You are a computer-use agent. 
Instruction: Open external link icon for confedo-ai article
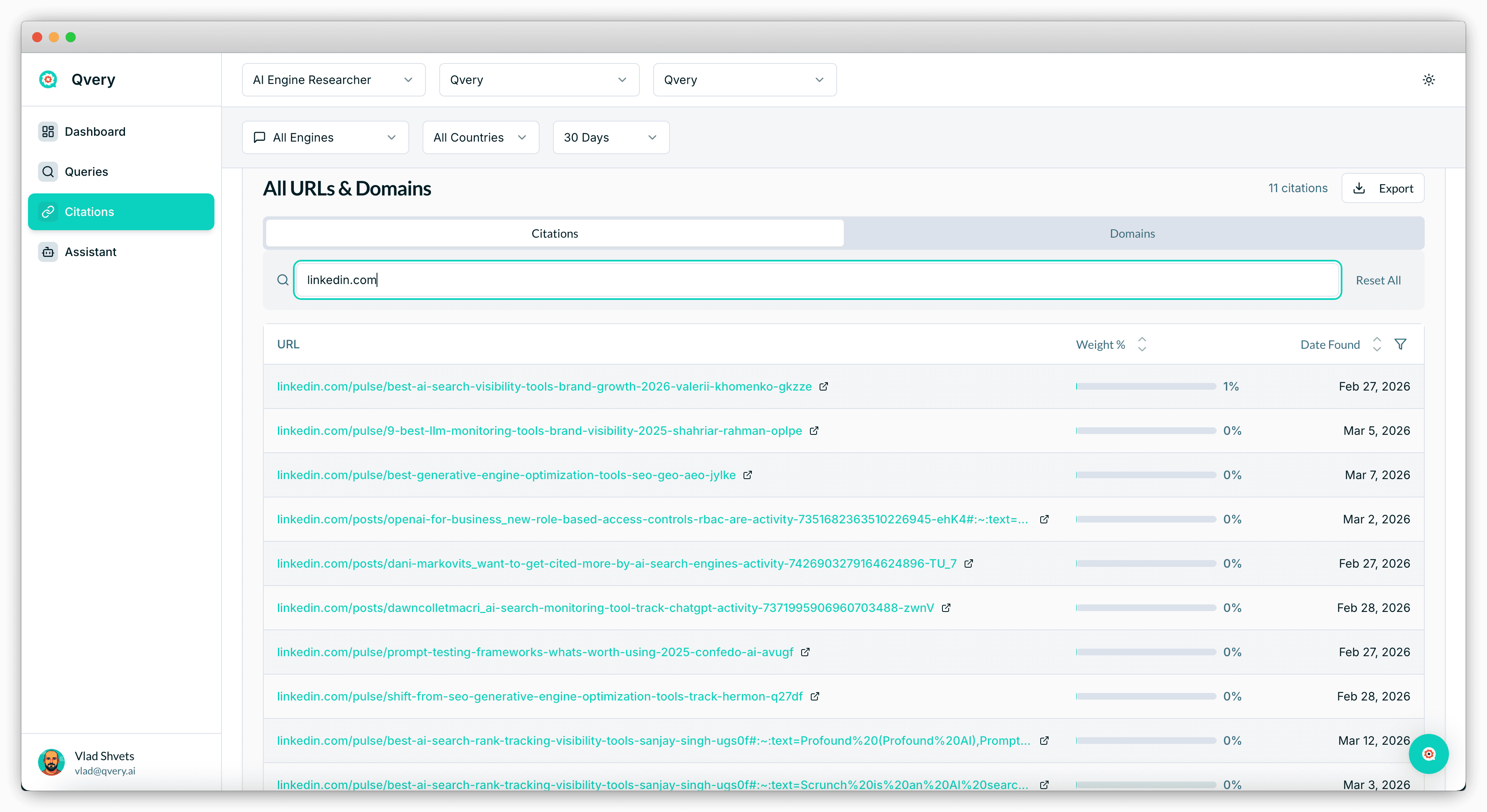tap(805, 652)
